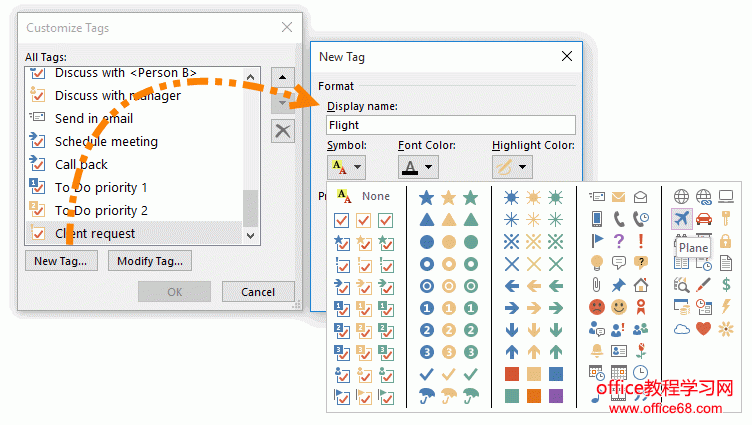Cancel the Customize Tags dialog
This screenshot has width=752, height=425.
click(x=256, y=292)
